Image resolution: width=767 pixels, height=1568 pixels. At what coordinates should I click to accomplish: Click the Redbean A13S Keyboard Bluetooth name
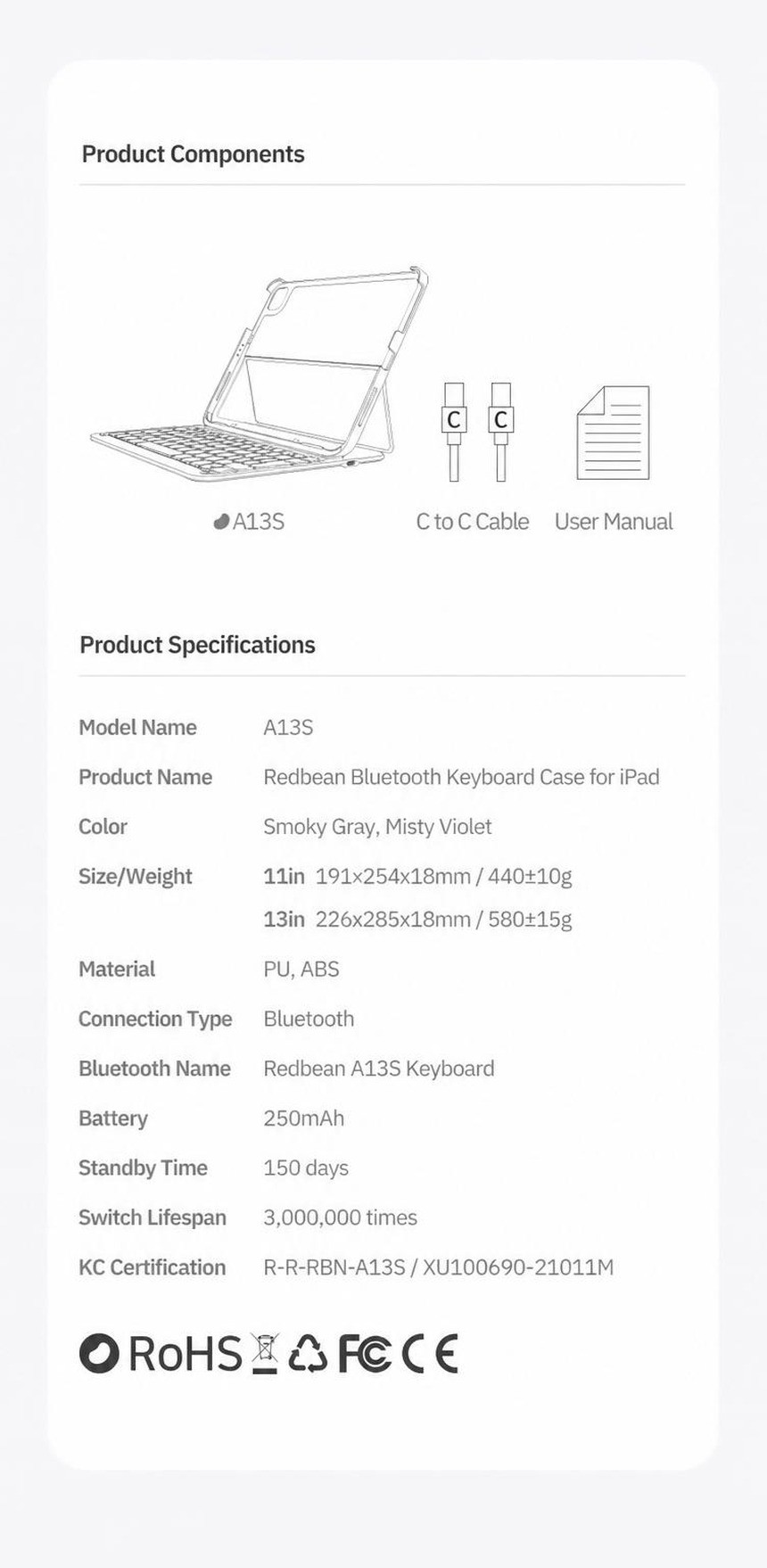click(x=378, y=1069)
